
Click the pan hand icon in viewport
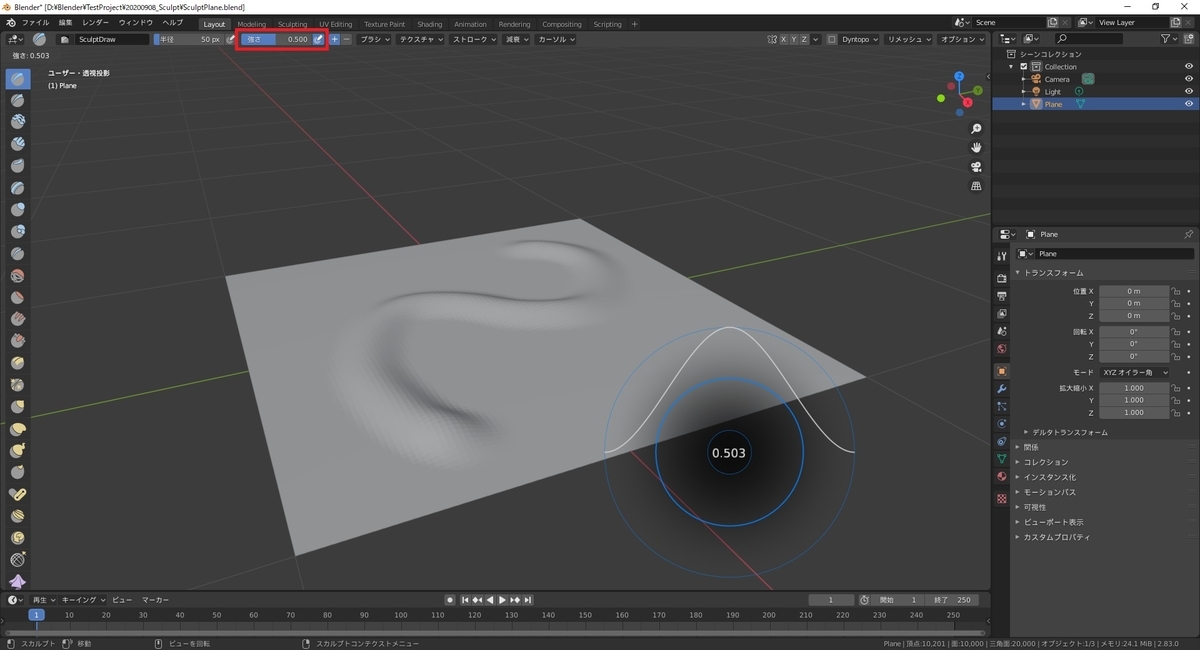(x=976, y=148)
